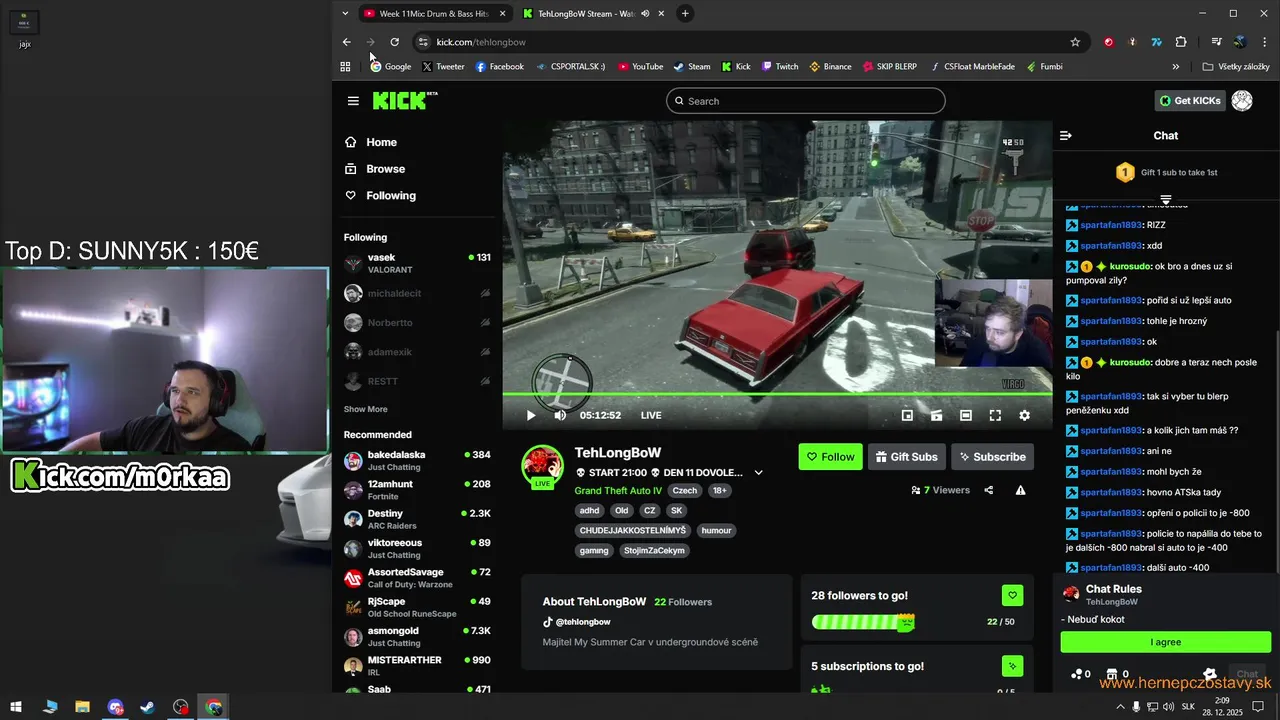Click the heart icon in followers goal
This screenshot has height=720, width=1280.
1012,595
